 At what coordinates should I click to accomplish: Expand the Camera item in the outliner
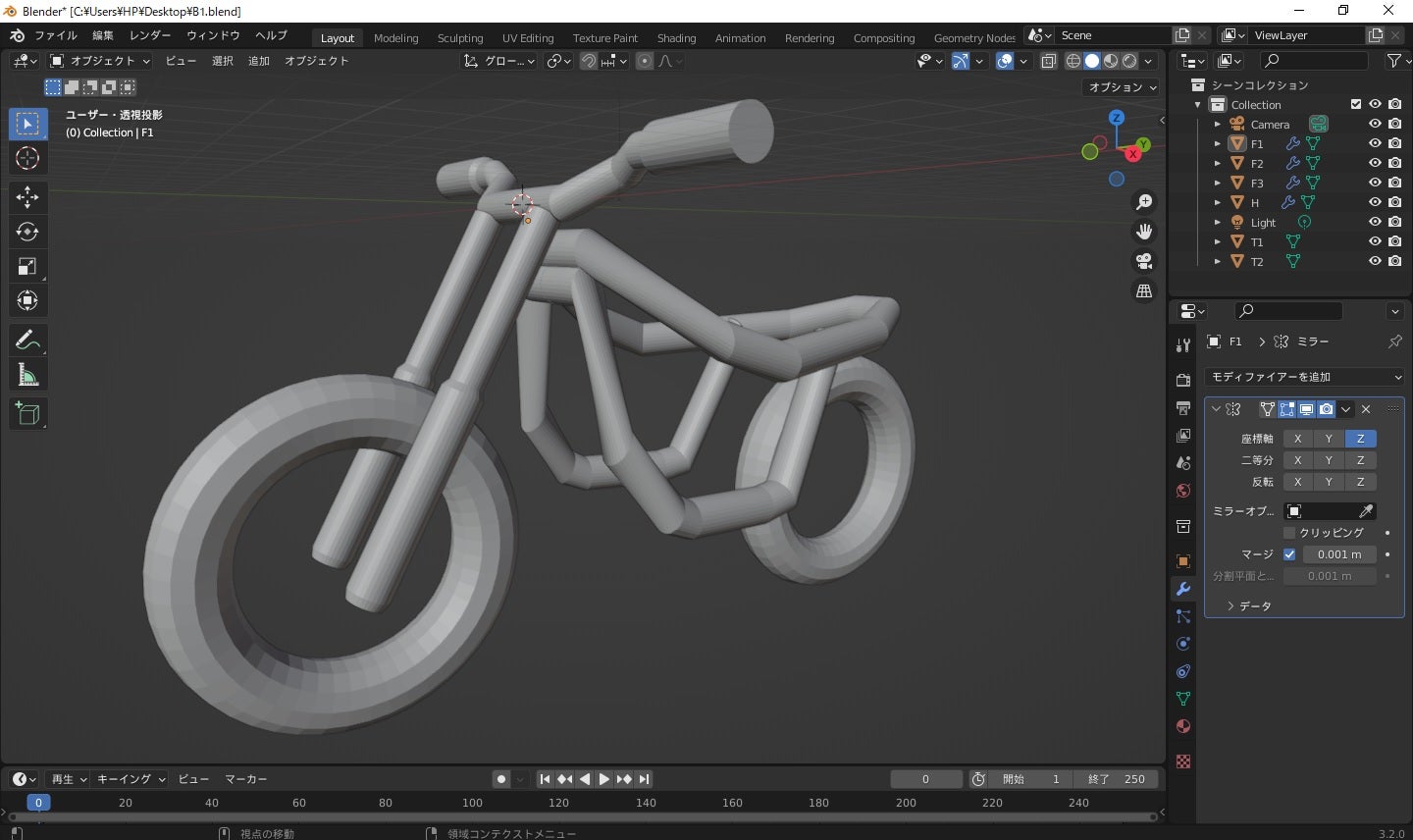1217,124
